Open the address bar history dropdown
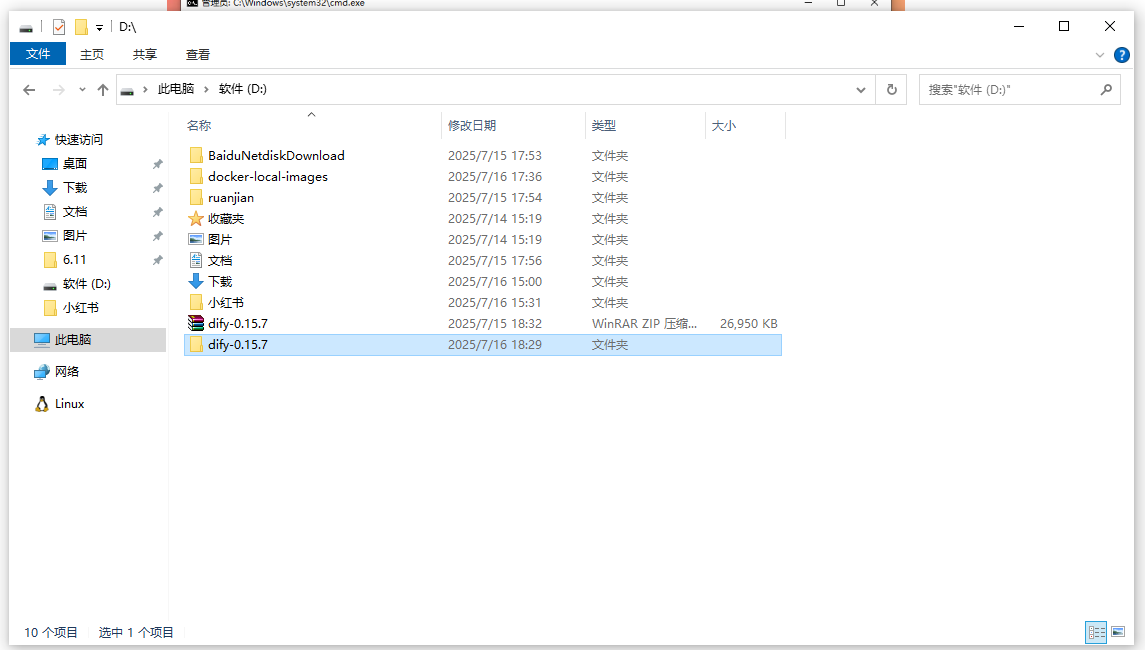The width and height of the screenshot is (1145, 650). coord(861,89)
